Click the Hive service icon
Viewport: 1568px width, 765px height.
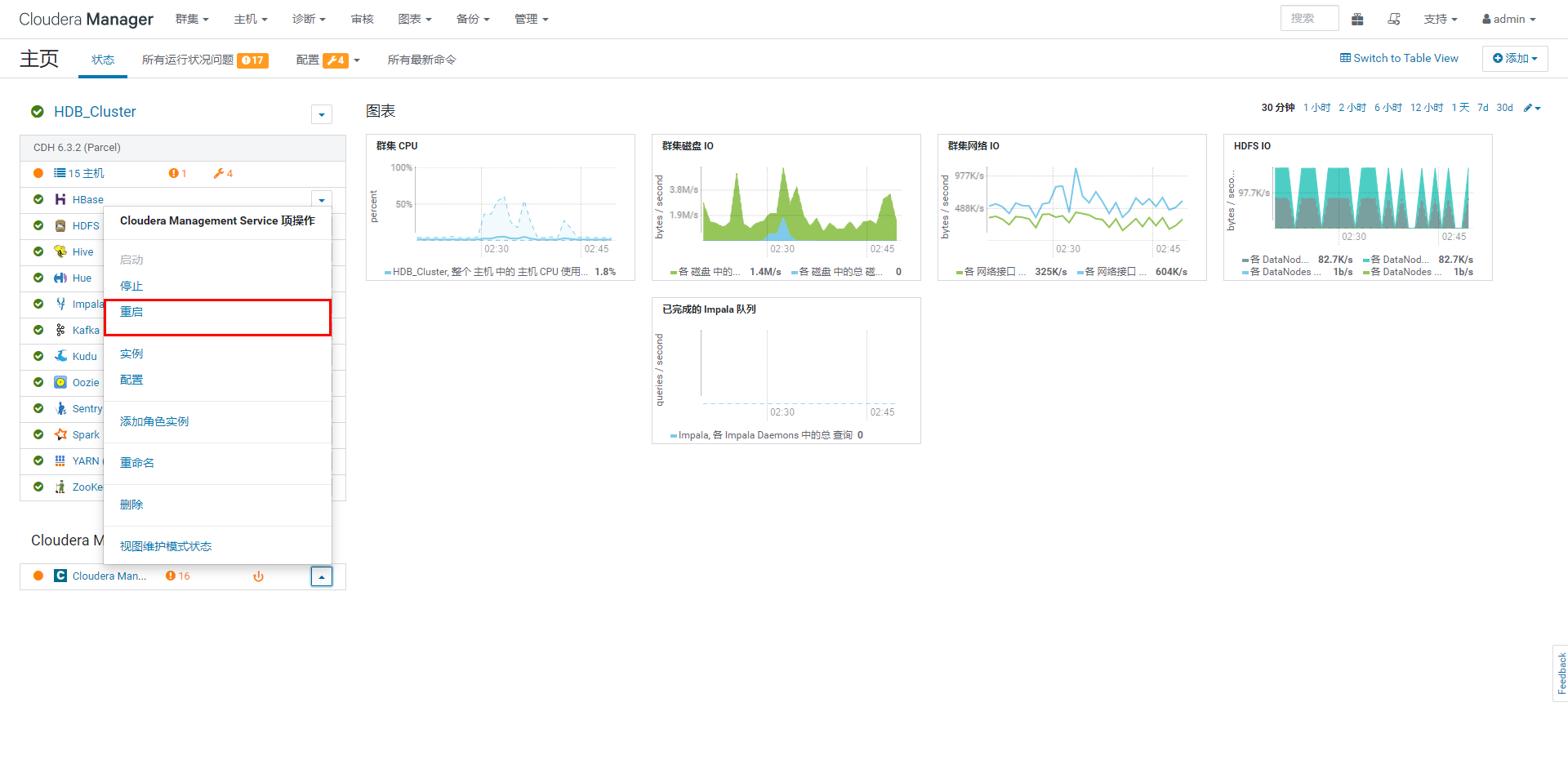60,251
